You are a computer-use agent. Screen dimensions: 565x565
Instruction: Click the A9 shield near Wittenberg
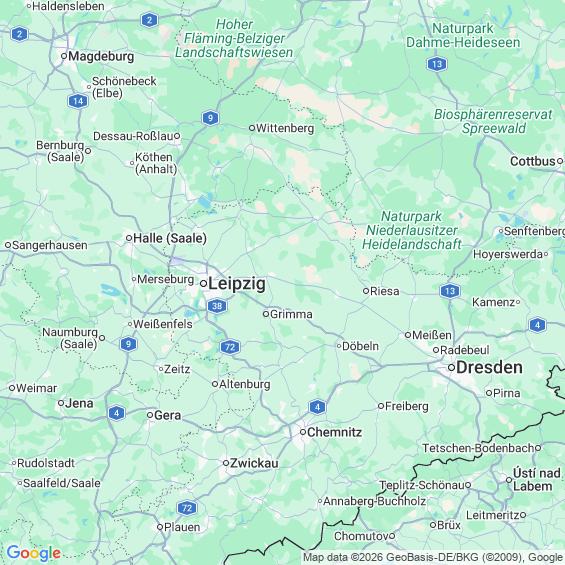pos(210,118)
